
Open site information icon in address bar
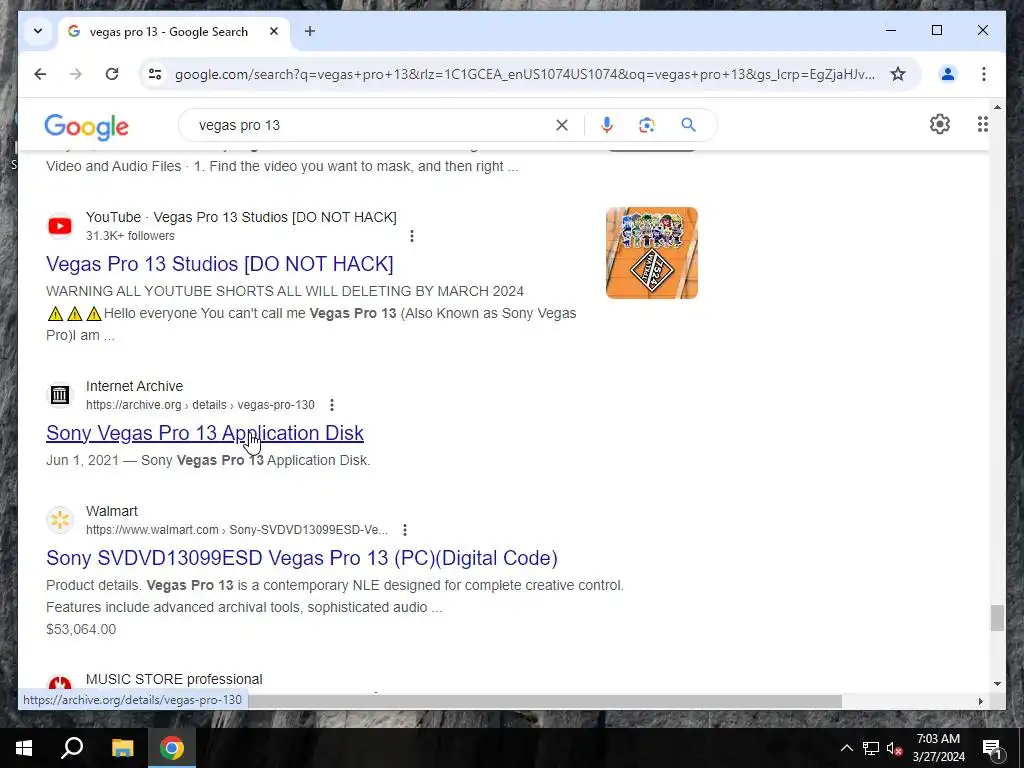click(x=155, y=74)
